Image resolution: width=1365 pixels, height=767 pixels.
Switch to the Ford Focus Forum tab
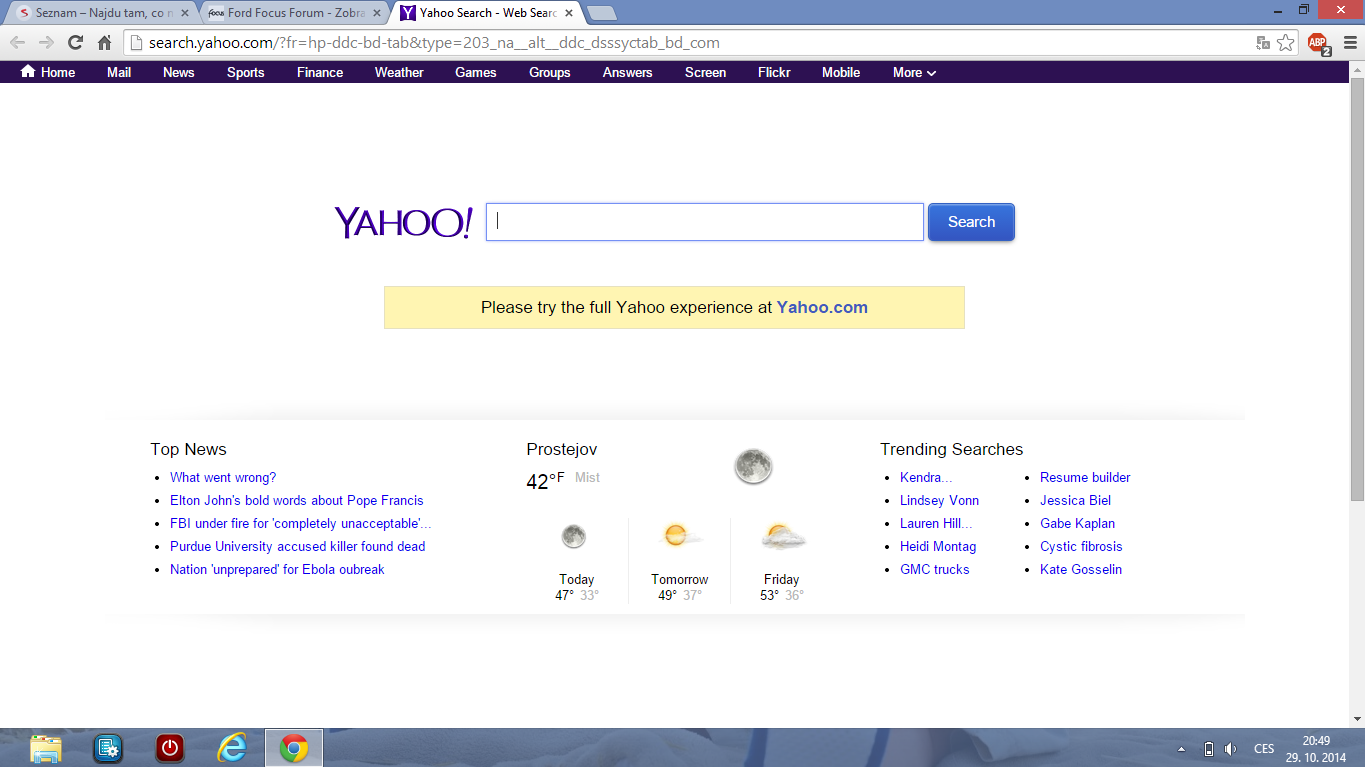coord(290,13)
